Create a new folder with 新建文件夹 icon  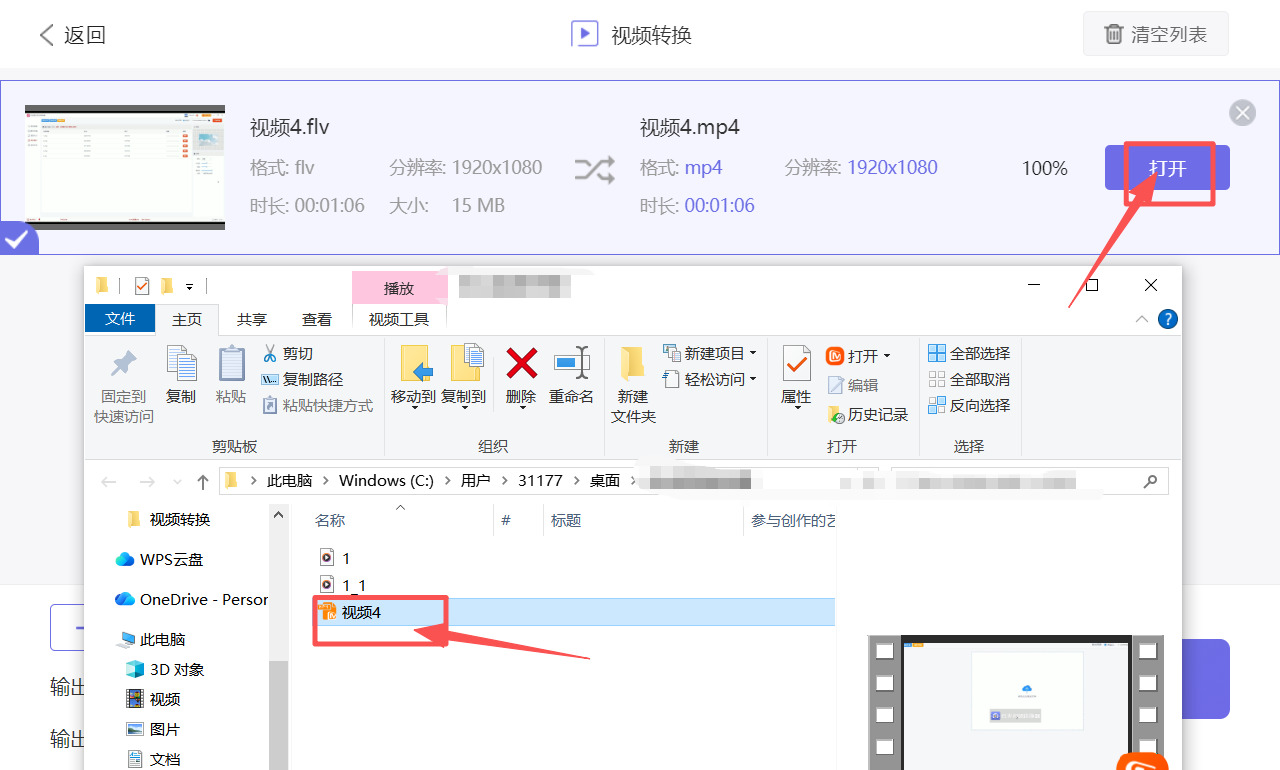632,385
